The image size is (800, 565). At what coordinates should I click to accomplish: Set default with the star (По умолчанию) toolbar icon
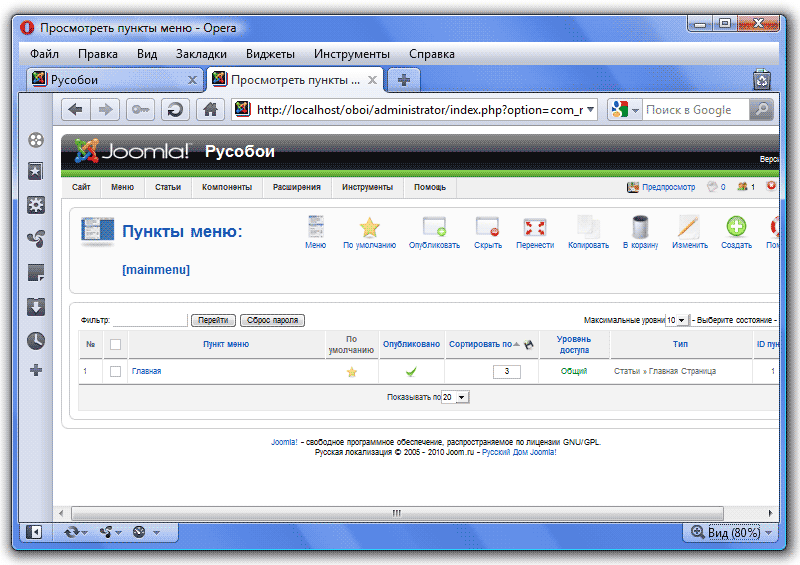point(369,228)
